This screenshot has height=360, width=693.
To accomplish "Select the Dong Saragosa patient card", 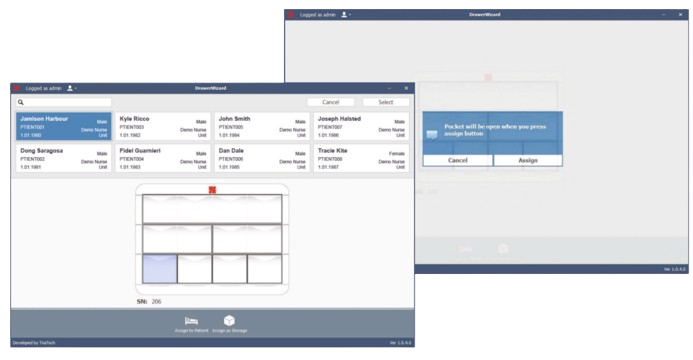I will pyautogui.click(x=64, y=158).
